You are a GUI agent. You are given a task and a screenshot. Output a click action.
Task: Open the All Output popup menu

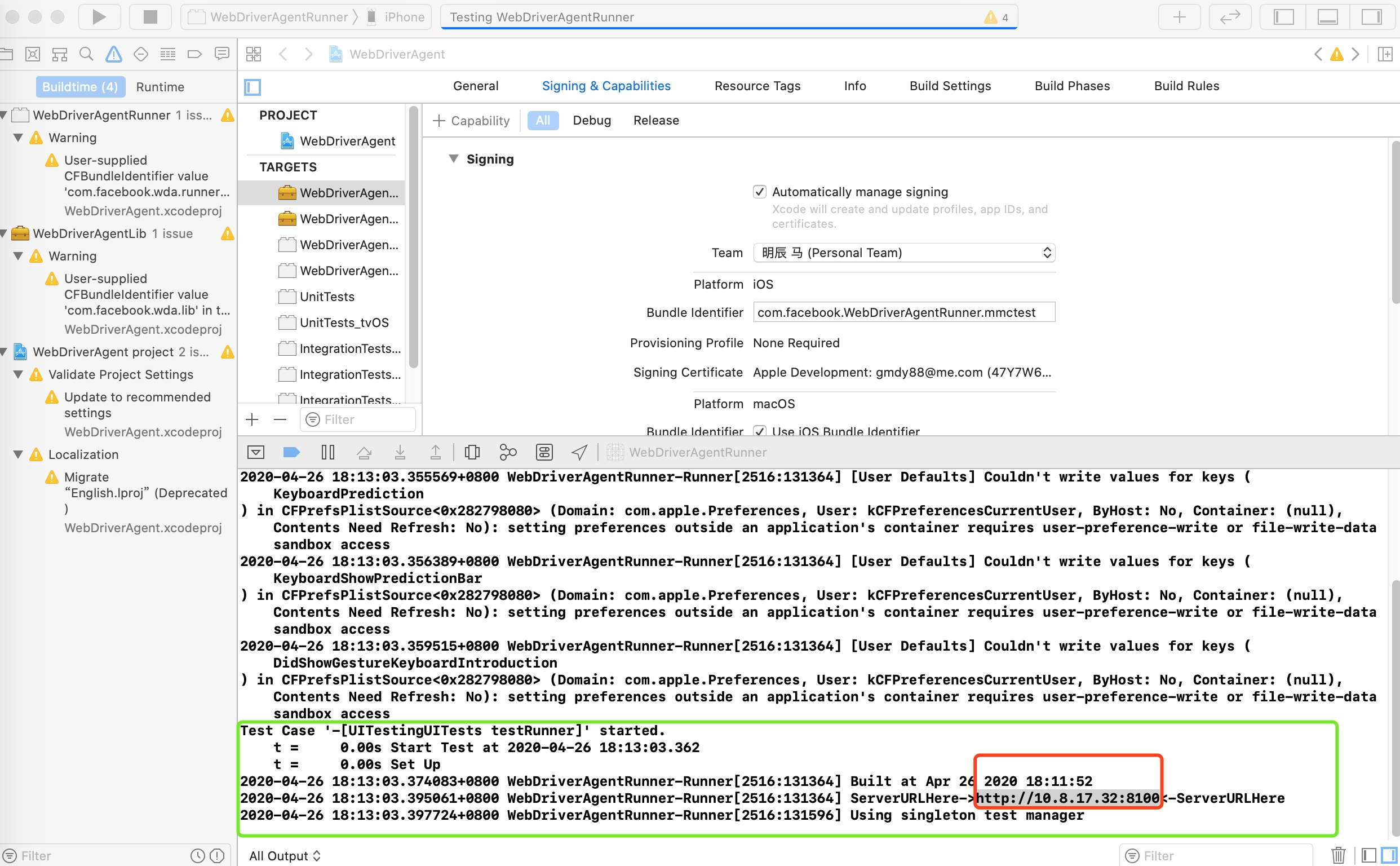(285, 855)
